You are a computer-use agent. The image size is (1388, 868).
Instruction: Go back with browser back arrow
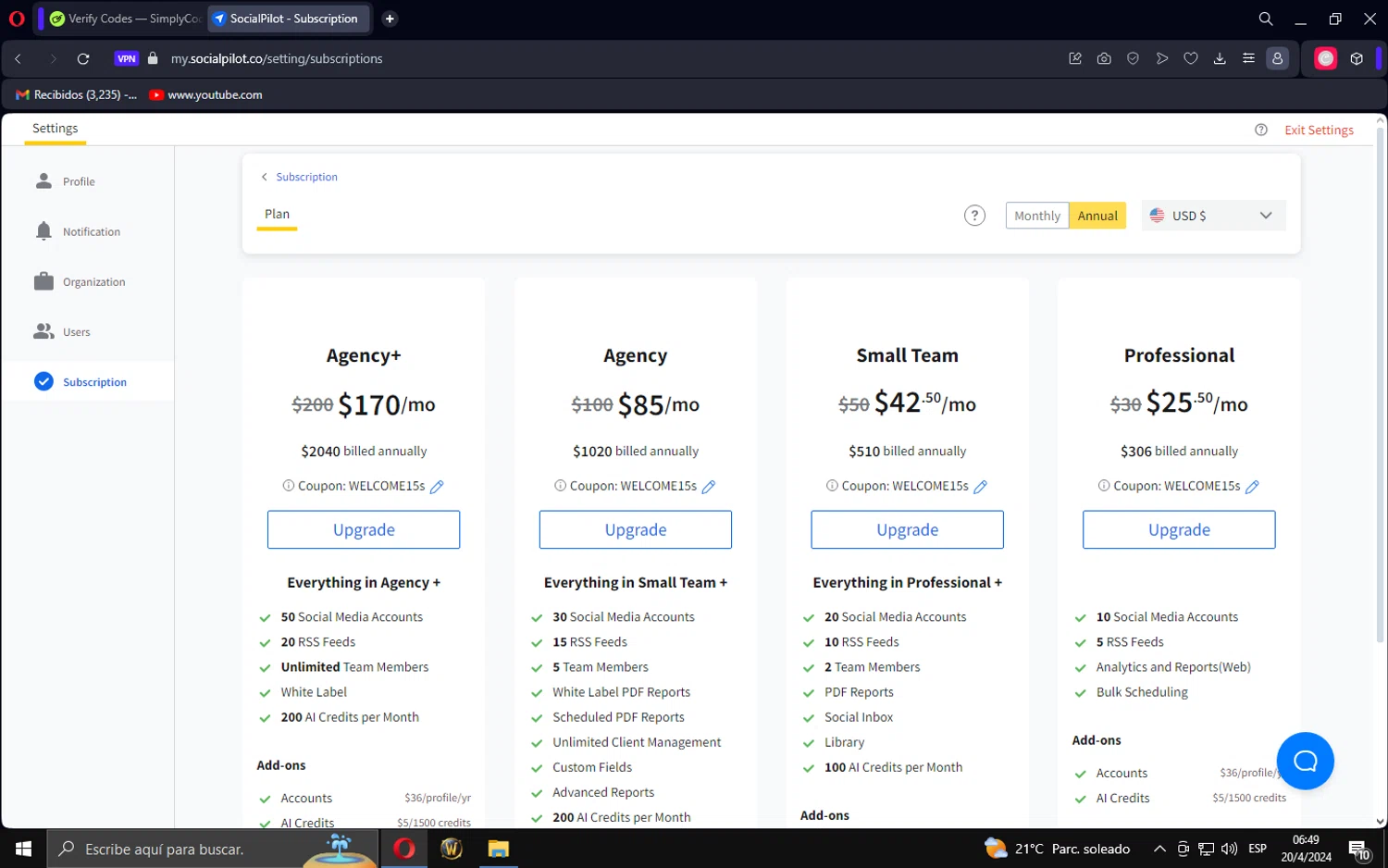(x=18, y=58)
